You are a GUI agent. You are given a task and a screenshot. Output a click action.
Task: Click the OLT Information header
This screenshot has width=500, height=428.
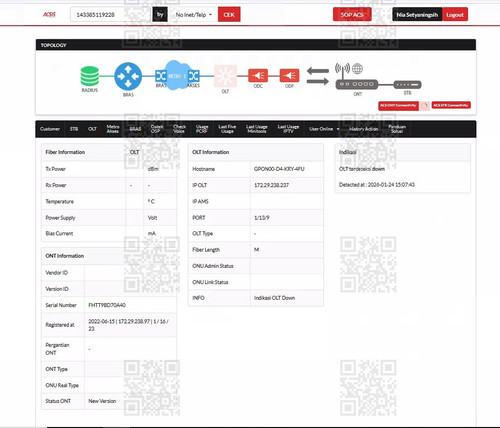click(211, 152)
